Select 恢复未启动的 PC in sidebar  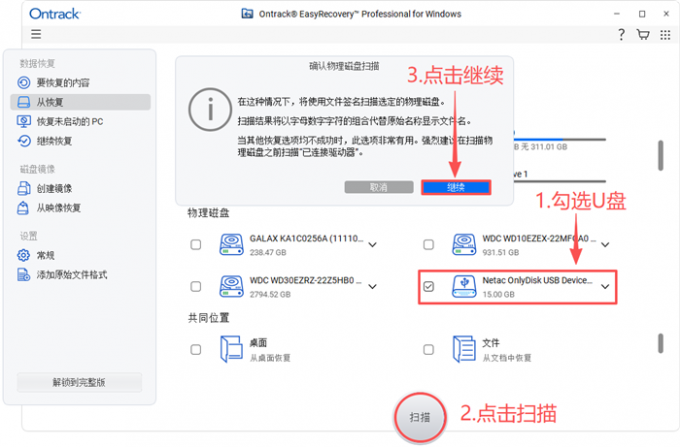(80, 121)
